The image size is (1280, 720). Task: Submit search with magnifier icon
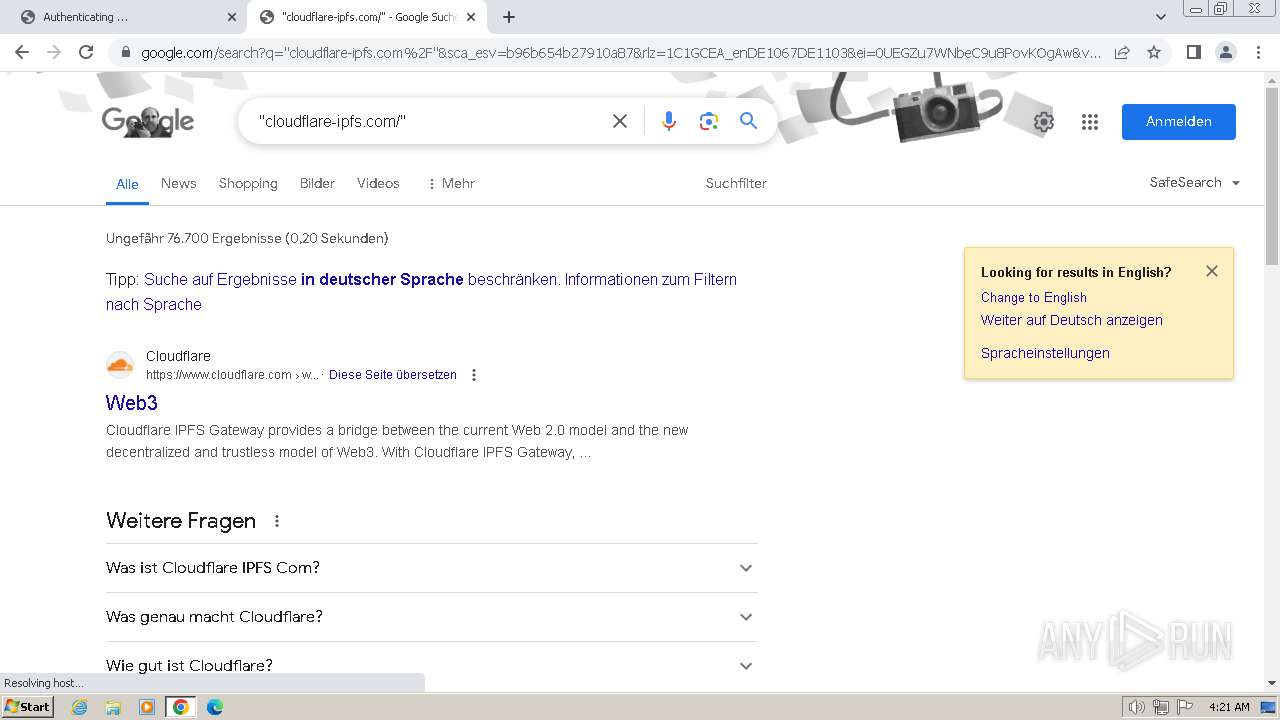coord(748,121)
